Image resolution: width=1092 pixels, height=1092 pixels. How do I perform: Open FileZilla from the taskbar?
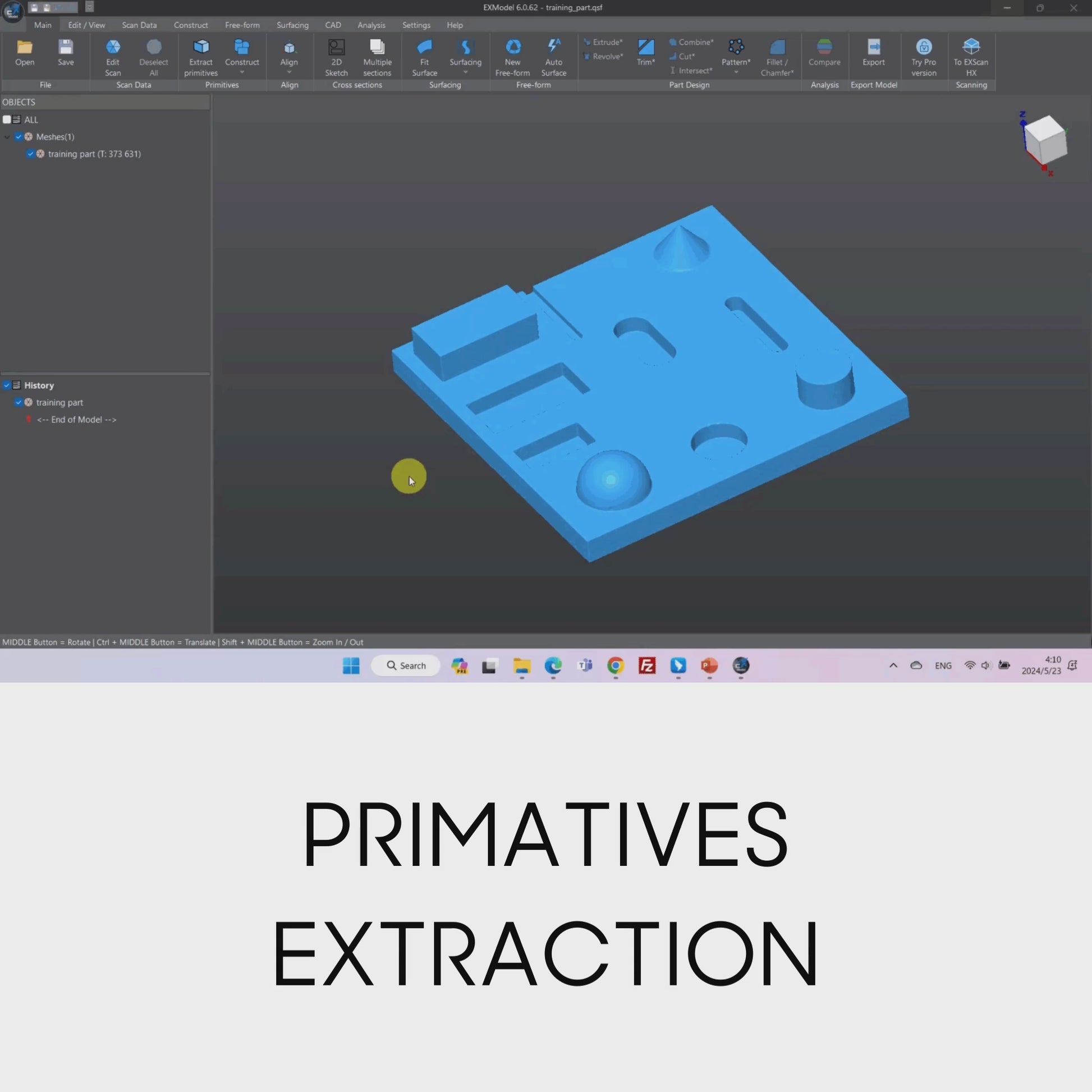[646, 666]
